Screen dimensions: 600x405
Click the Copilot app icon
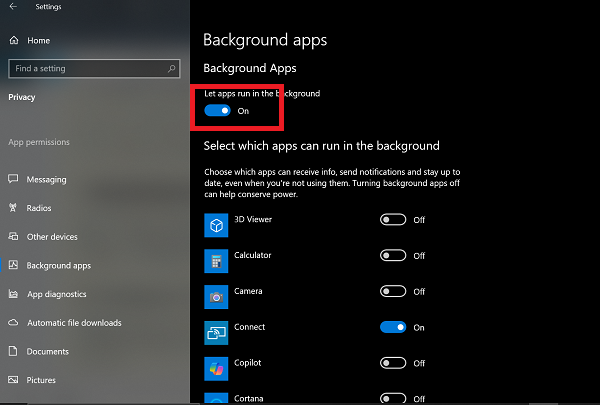click(x=216, y=369)
